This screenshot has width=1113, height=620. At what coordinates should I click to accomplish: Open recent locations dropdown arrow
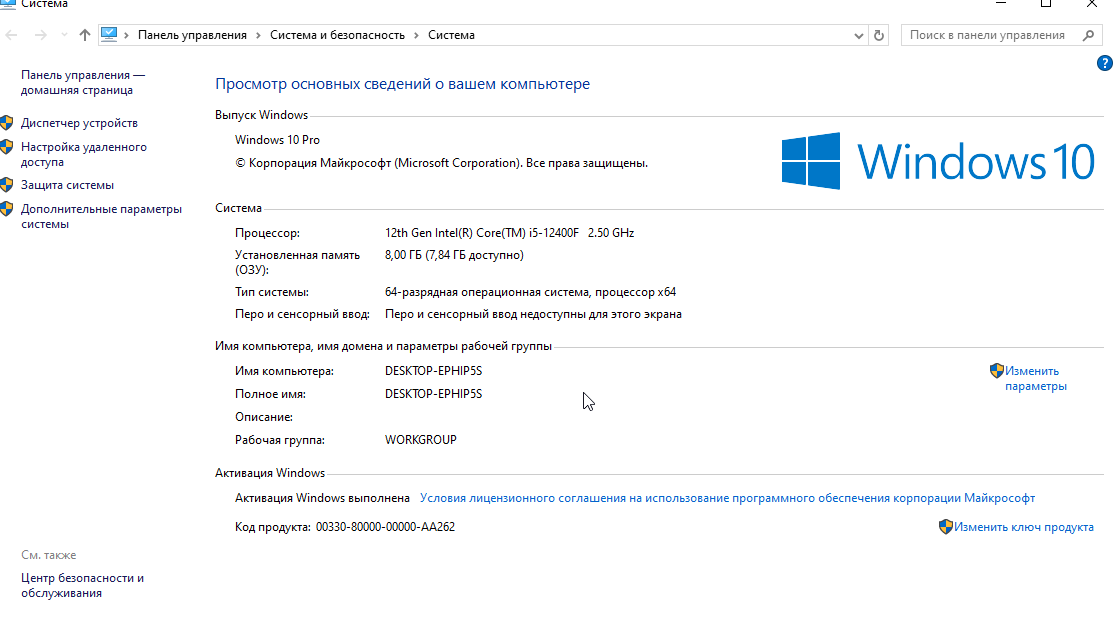(x=64, y=35)
